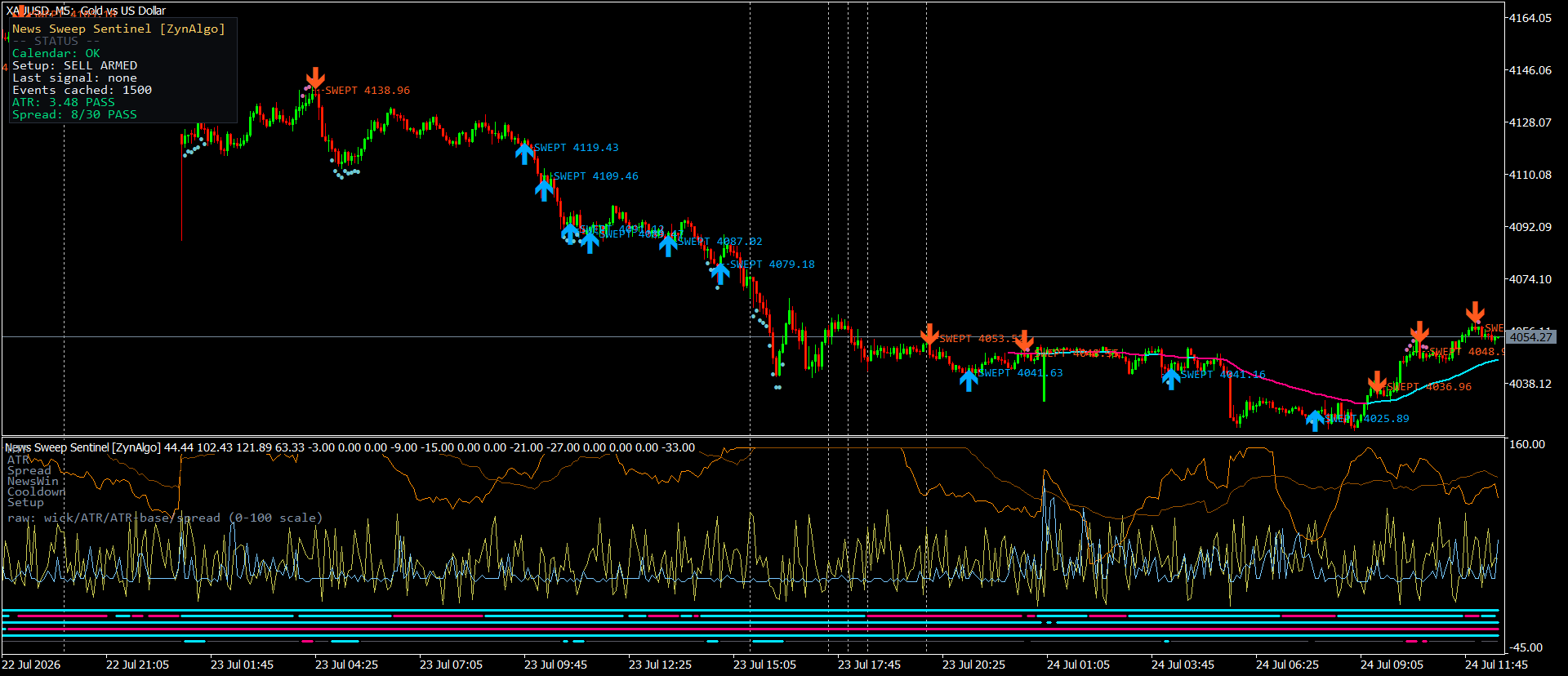
Task: Click the XAUUSD Gold vs US Dollar chart title
Action: click(x=86, y=11)
